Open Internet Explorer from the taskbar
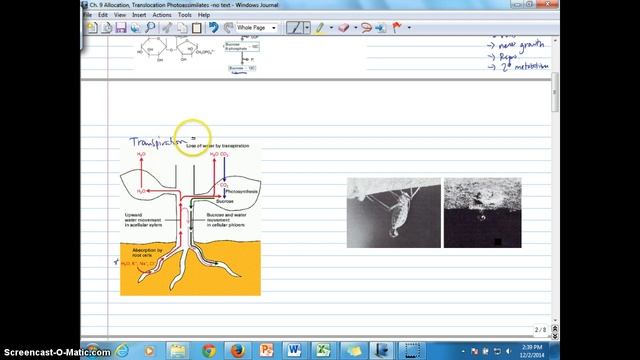 coord(122,351)
